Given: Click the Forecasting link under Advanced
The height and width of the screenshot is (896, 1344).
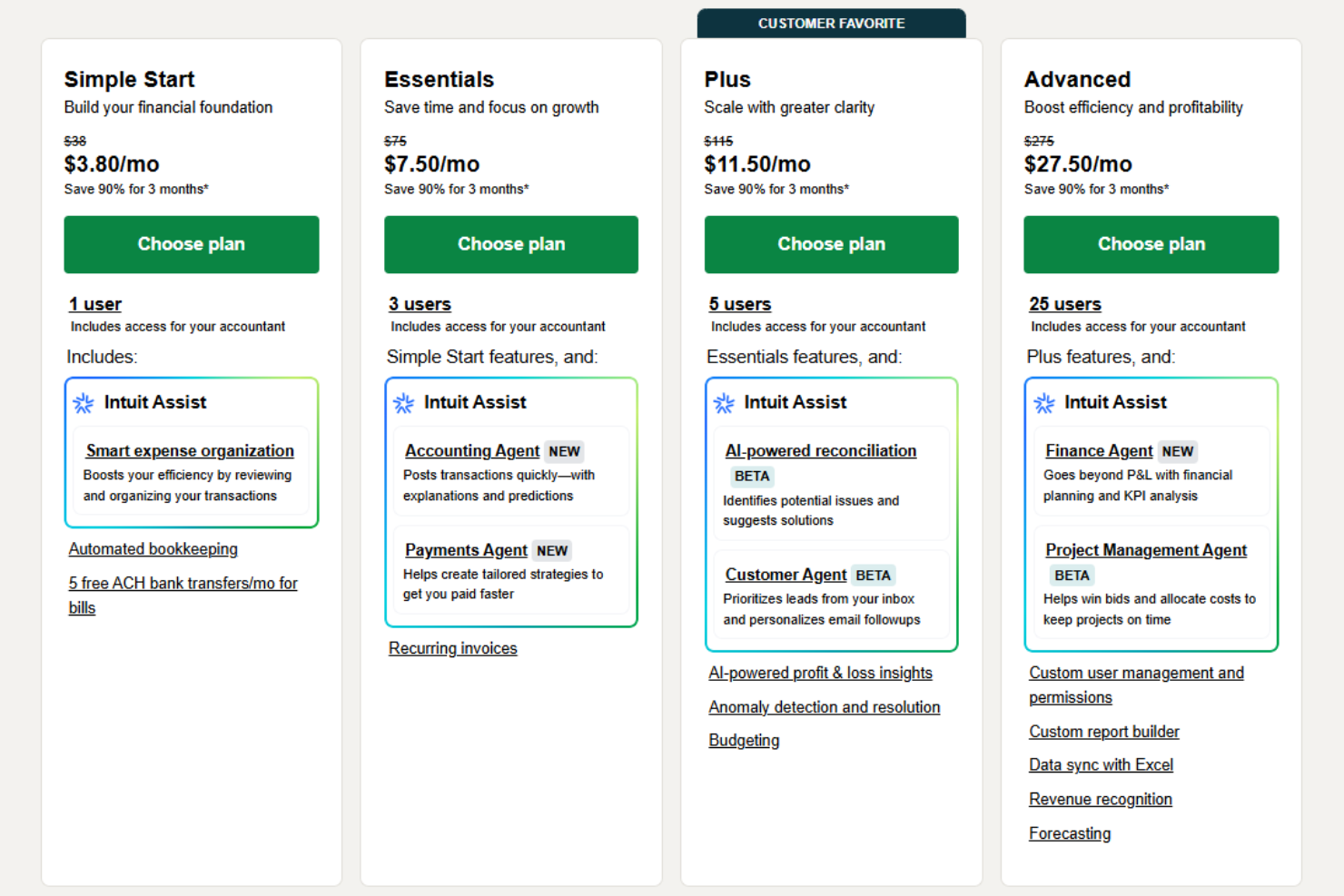Looking at the screenshot, I should tap(1070, 833).
